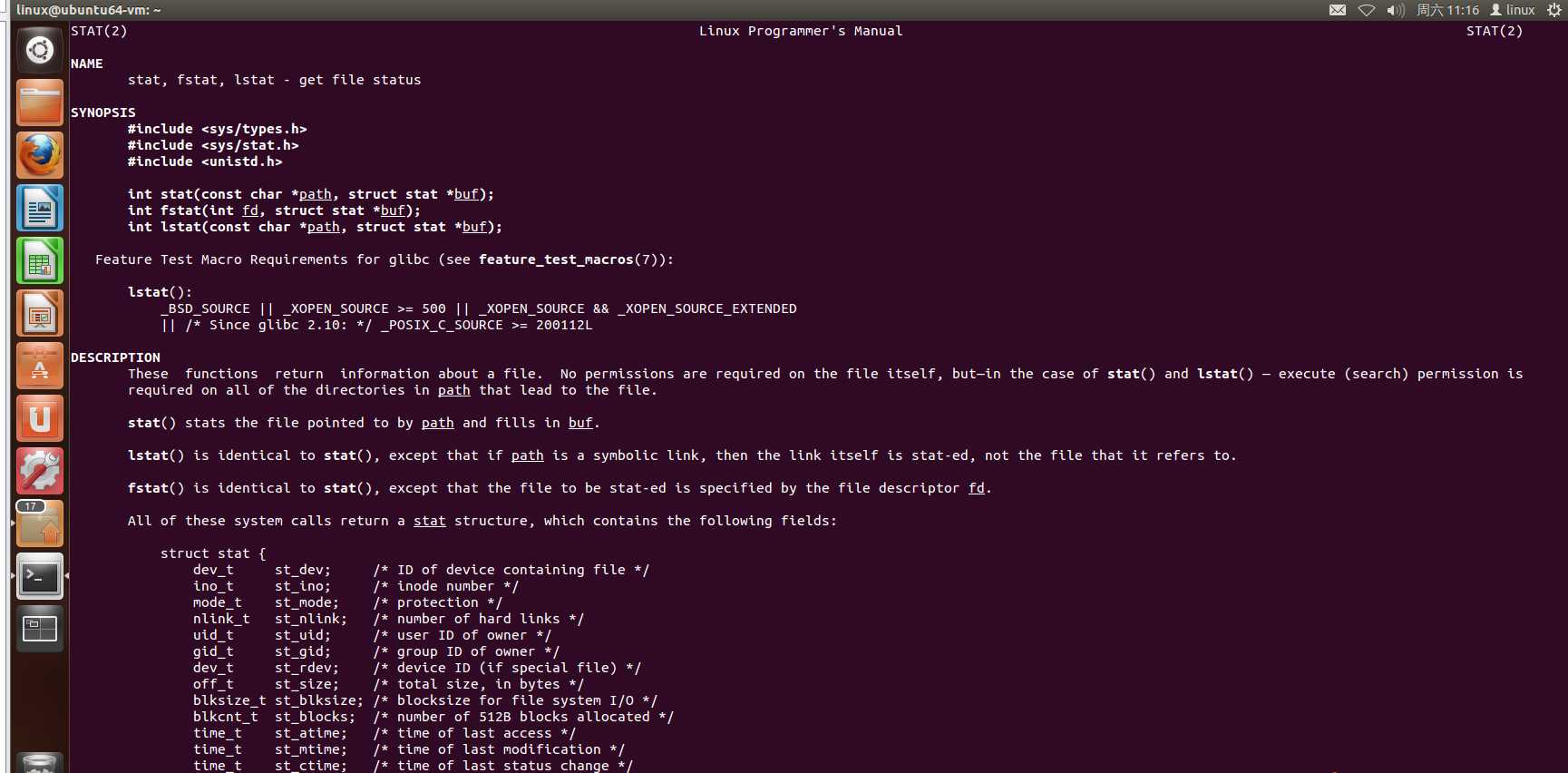Screen dimensions: 1568x773
Task: Click the 'int lstat(const char' prototype line
Action: (x=315, y=227)
